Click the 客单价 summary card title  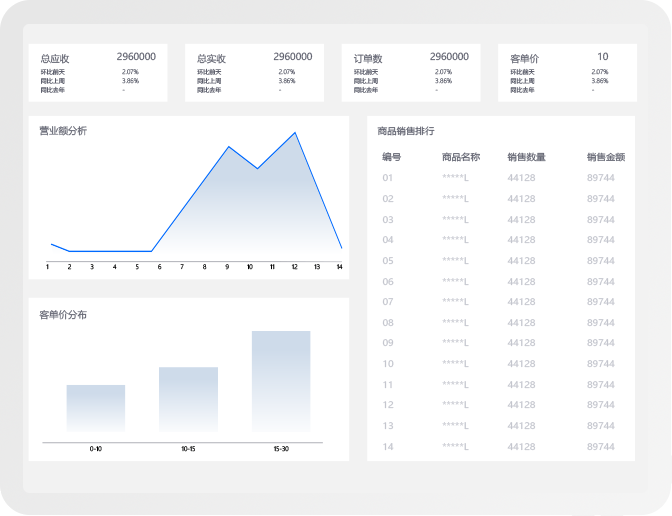click(x=525, y=59)
